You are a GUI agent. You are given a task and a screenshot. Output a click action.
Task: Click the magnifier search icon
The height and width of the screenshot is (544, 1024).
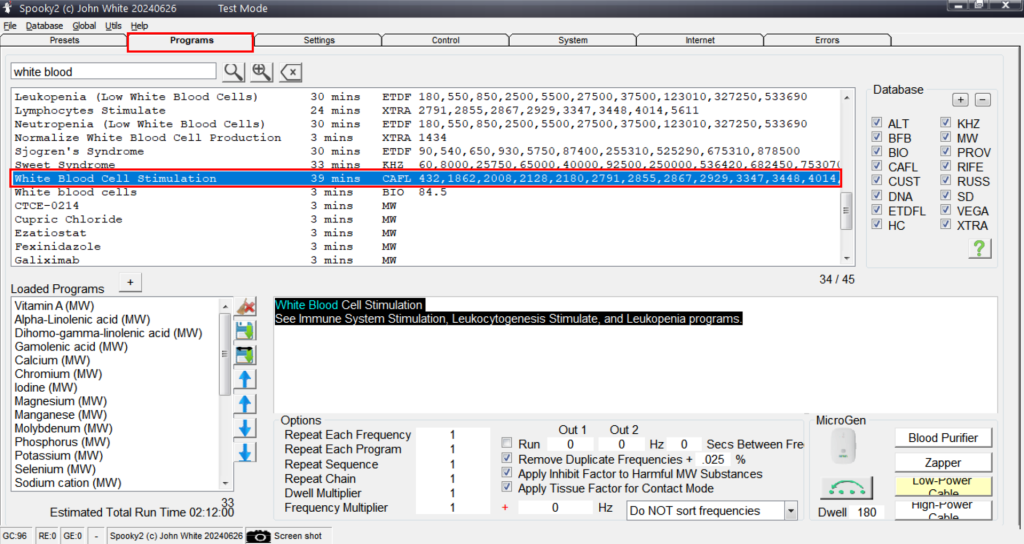[x=233, y=71]
